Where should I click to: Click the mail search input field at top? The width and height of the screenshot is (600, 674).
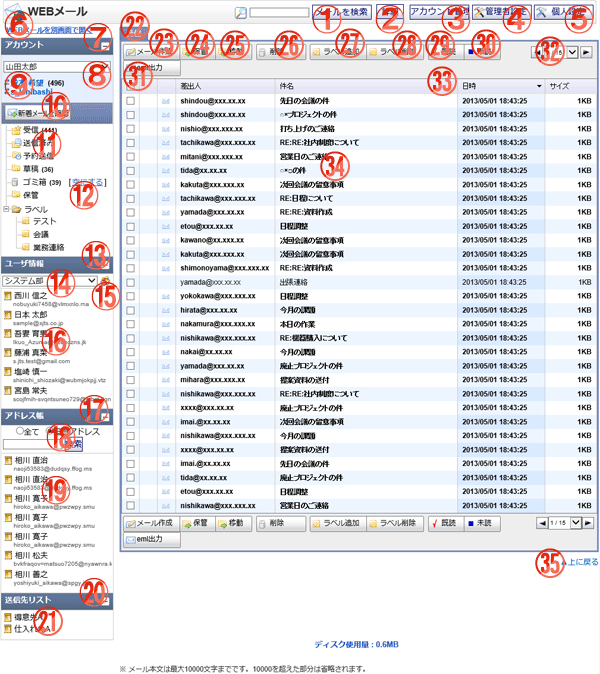pyautogui.click(x=279, y=12)
